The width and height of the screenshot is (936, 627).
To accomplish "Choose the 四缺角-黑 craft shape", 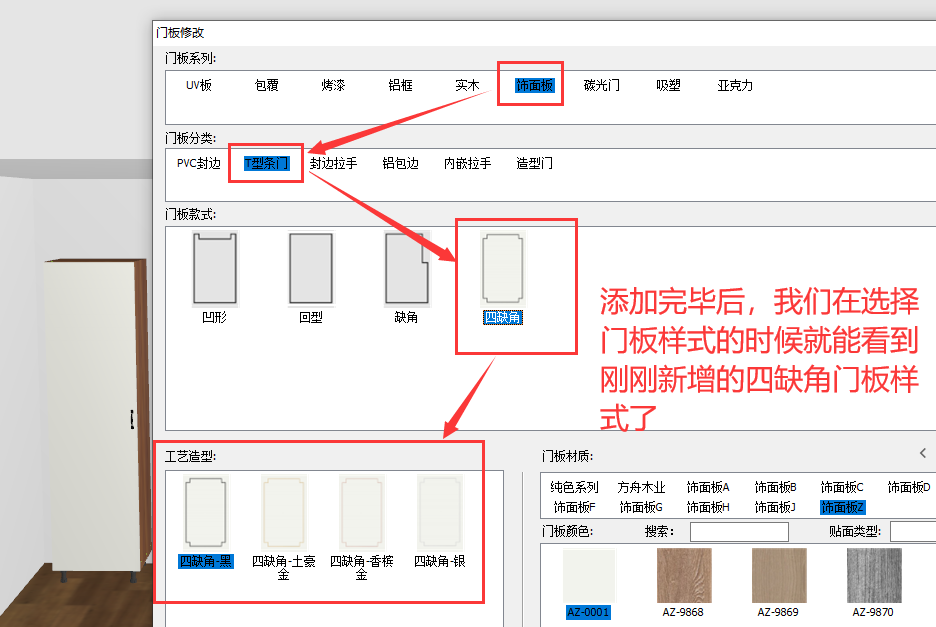I will (206, 512).
